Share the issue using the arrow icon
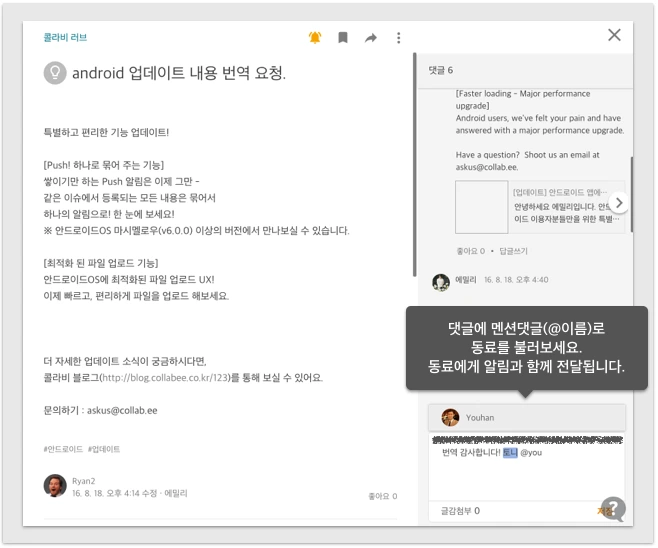 point(371,38)
